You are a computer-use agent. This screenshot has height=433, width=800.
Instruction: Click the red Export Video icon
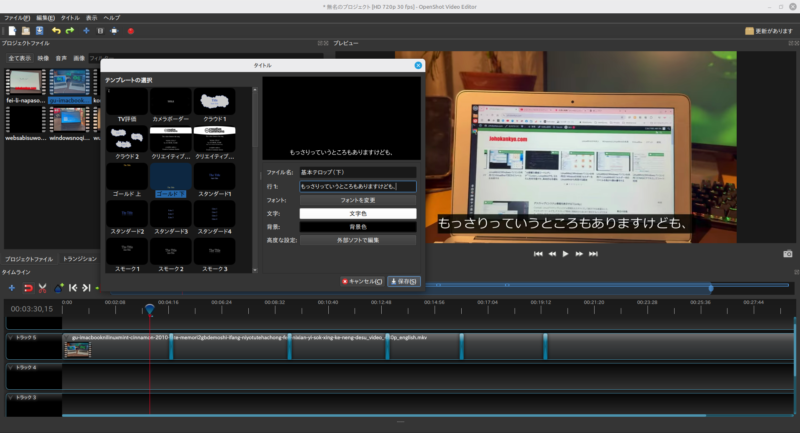click(x=131, y=31)
